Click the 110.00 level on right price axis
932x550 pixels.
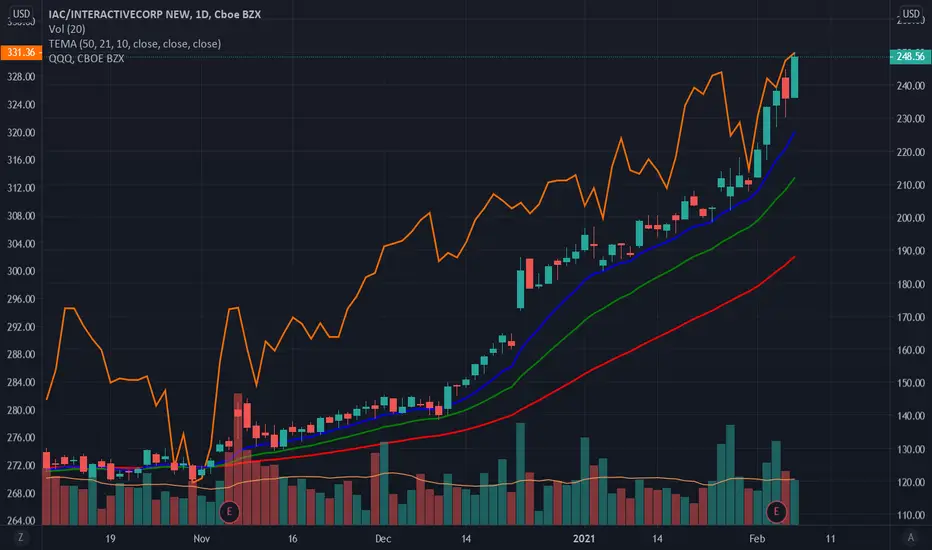pos(911,515)
